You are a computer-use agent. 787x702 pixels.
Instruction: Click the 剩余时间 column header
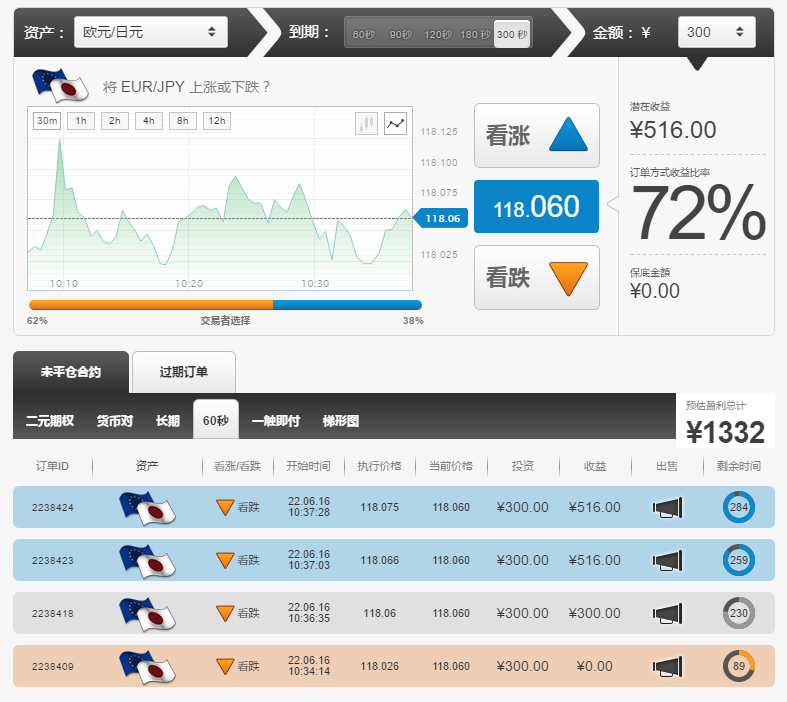pos(739,466)
